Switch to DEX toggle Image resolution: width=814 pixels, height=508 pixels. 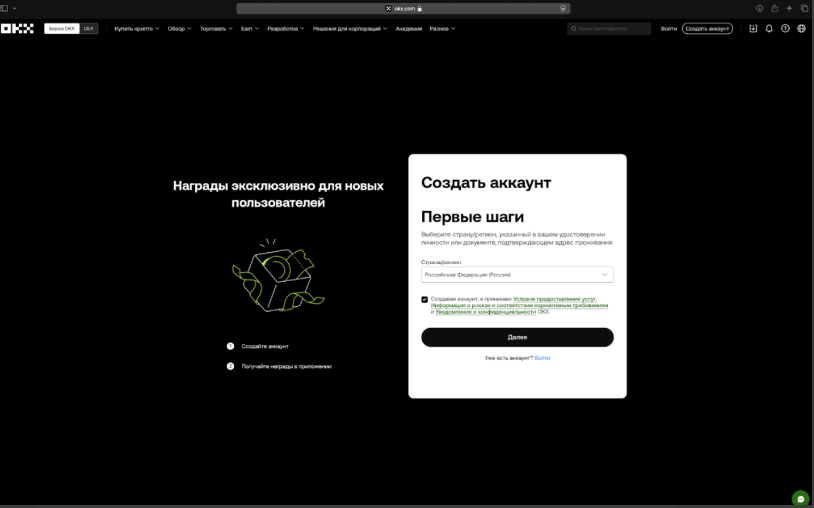pos(89,29)
